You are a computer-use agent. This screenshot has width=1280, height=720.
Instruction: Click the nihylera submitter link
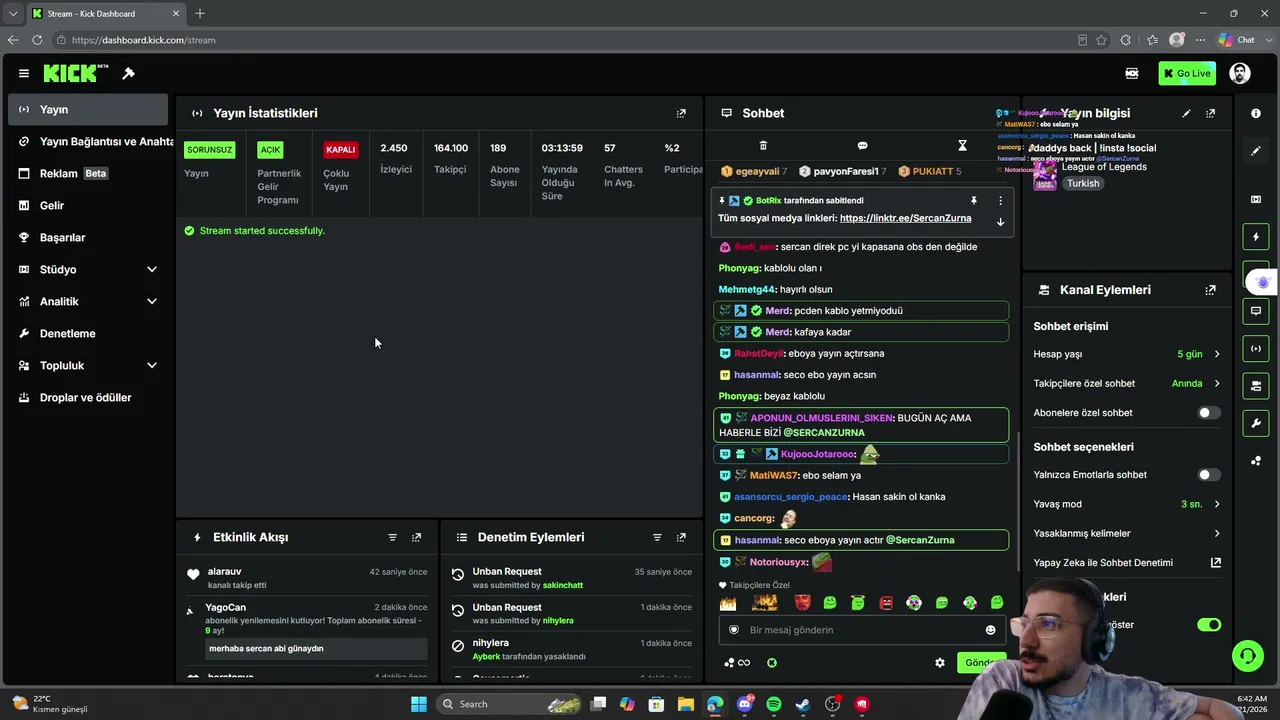(558, 620)
